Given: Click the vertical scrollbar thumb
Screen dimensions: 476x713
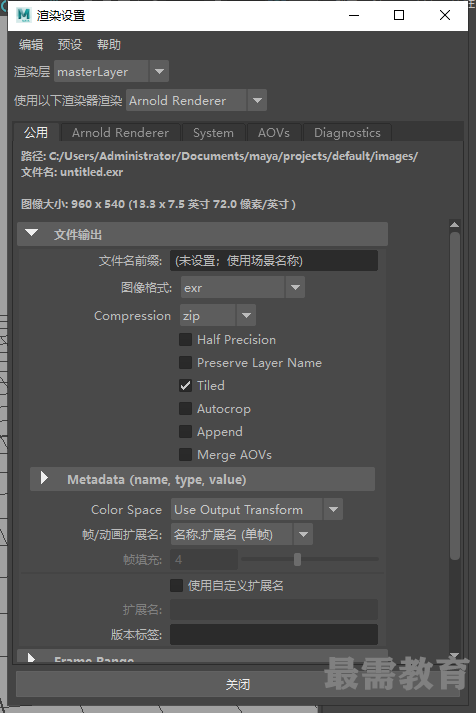Looking at the screenshot, I should [x=454, y=396].
